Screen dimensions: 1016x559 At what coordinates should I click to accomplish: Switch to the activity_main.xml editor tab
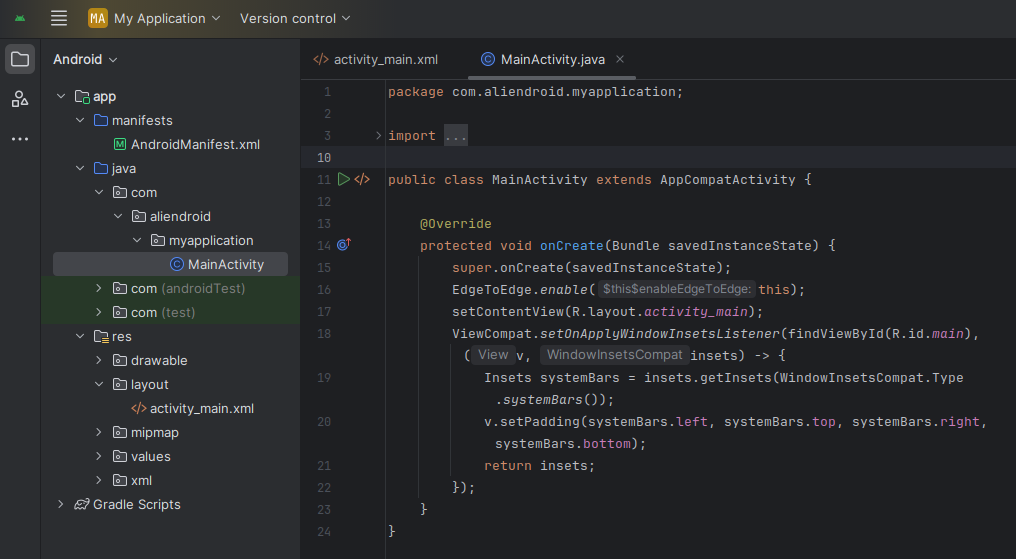click(376, 60)
